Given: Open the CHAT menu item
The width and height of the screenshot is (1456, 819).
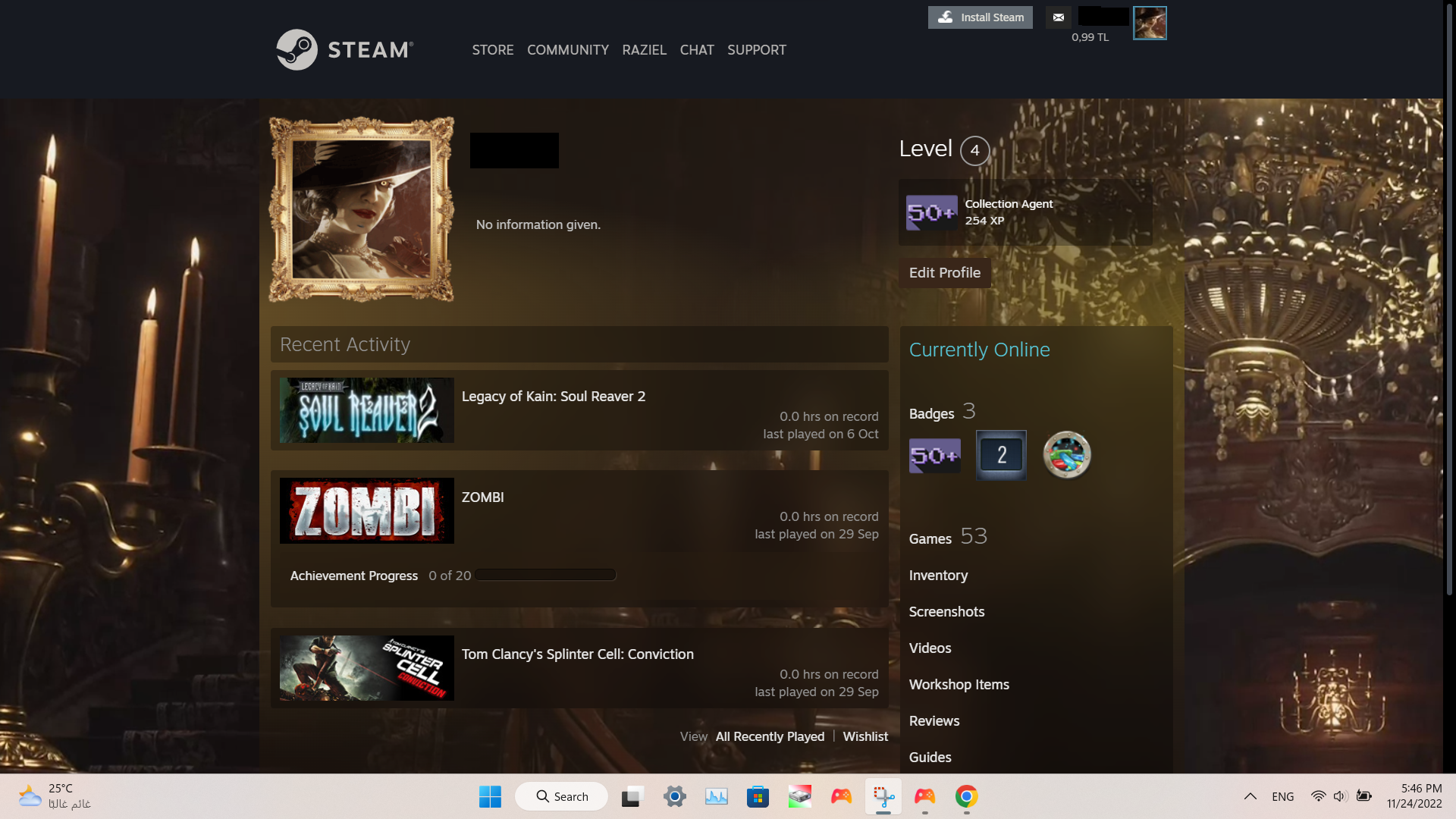Looking at the screenshot, I should (x=697, y=50).
